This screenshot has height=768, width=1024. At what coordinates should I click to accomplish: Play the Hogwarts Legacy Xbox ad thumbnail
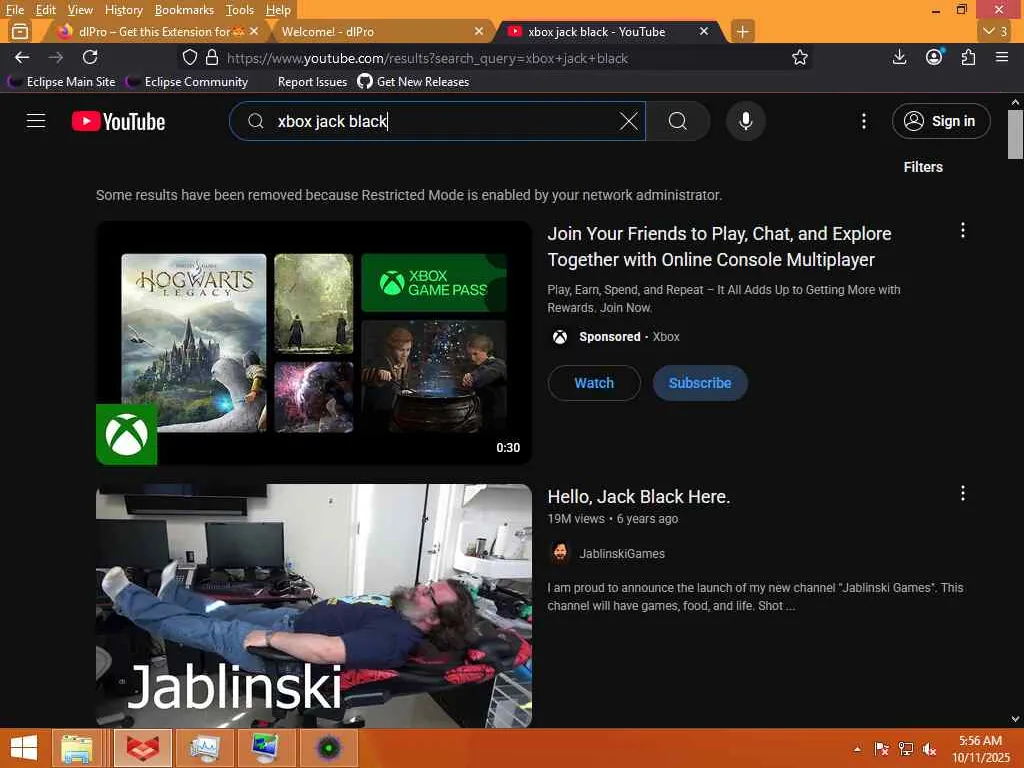click(313, 343)
